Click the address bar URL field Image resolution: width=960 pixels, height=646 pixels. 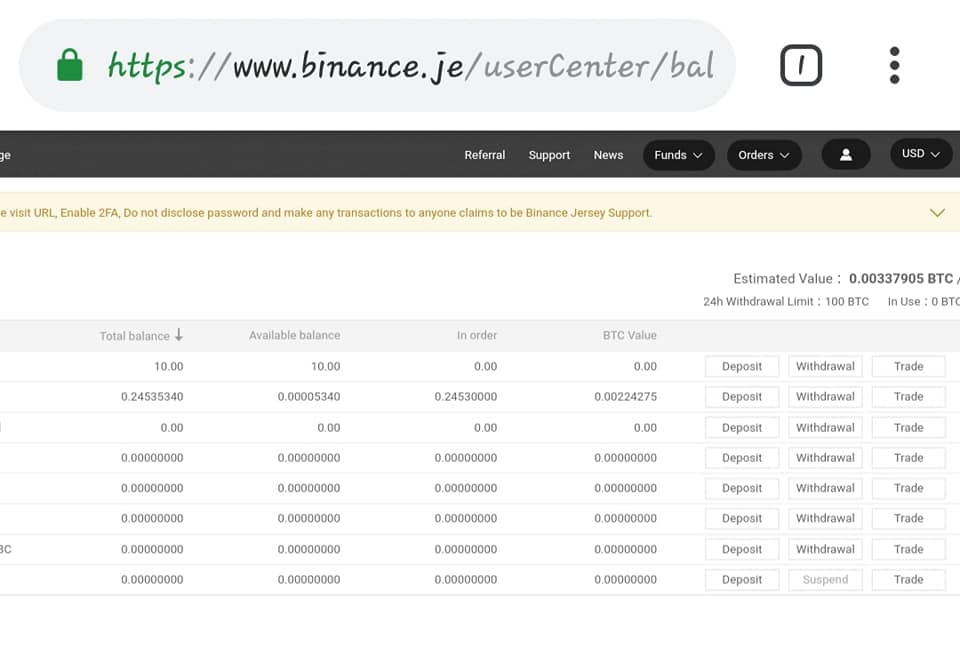pos(377,66)
